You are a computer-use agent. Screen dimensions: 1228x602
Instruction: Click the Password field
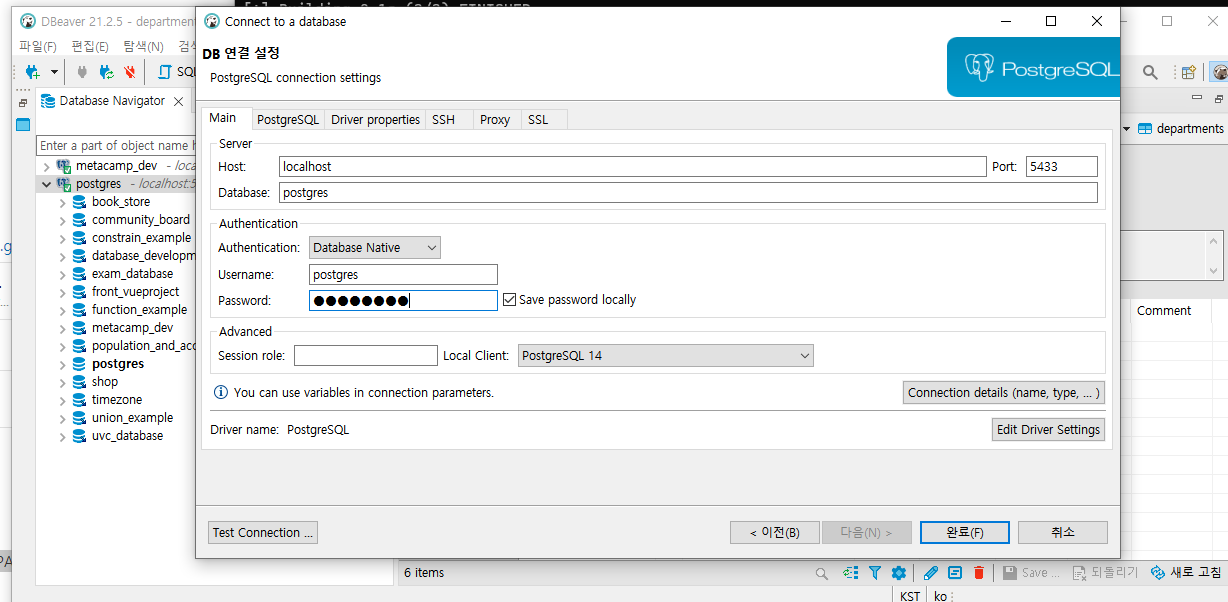403,300
